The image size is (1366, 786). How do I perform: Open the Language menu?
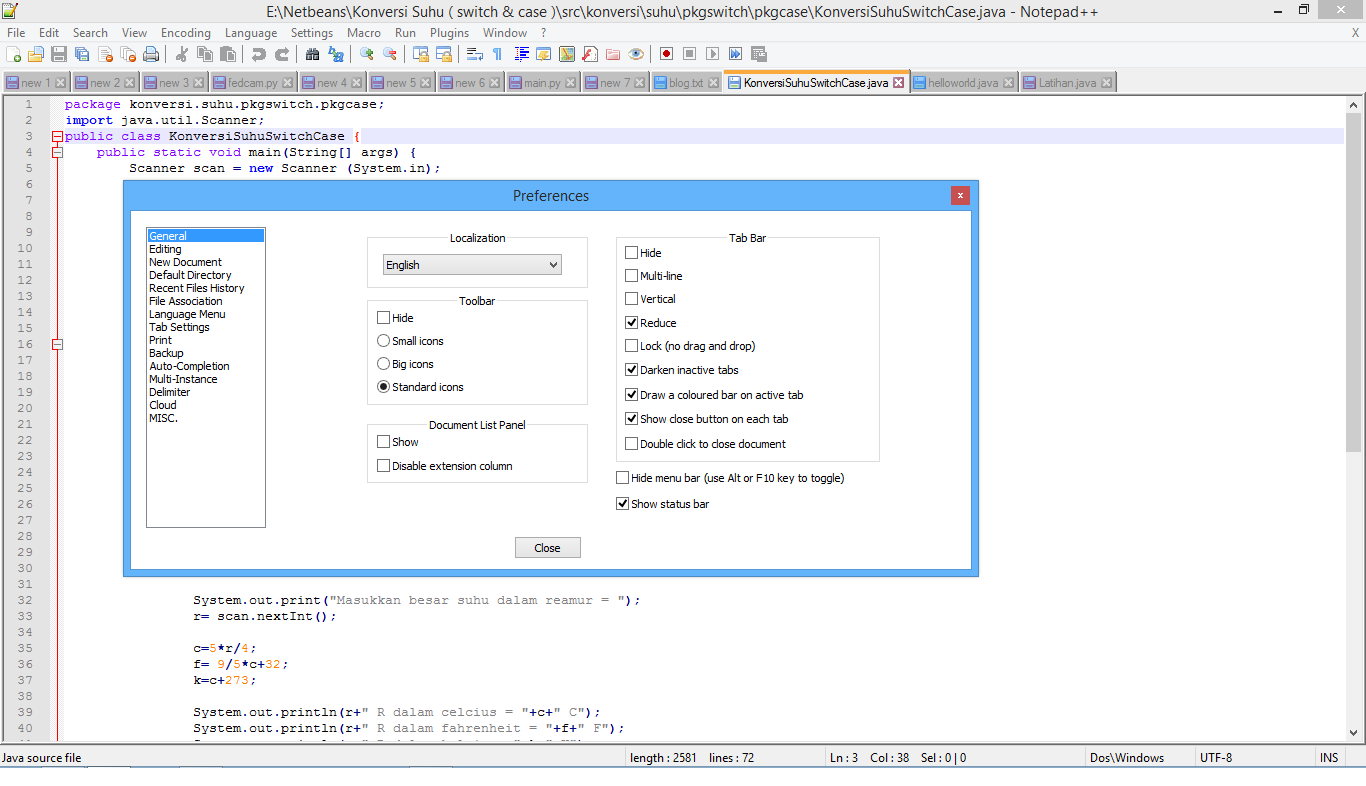pos(251,33)
